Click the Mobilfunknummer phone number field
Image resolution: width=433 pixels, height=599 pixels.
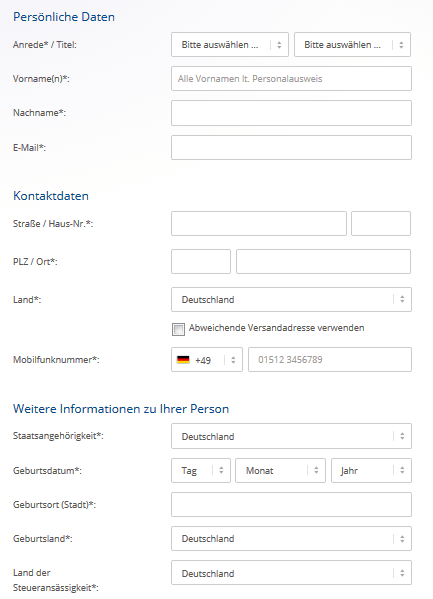[330, 359]
